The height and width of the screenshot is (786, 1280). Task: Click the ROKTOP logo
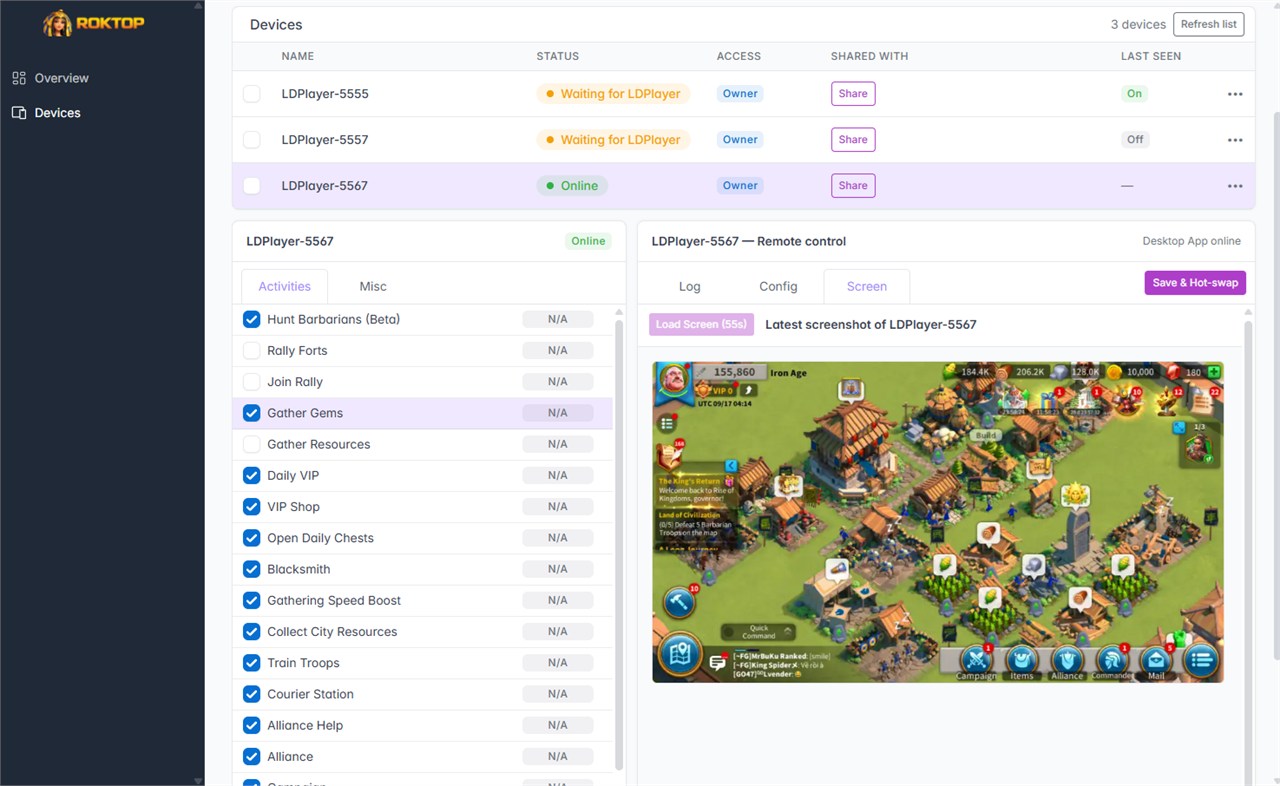point(94,23)
